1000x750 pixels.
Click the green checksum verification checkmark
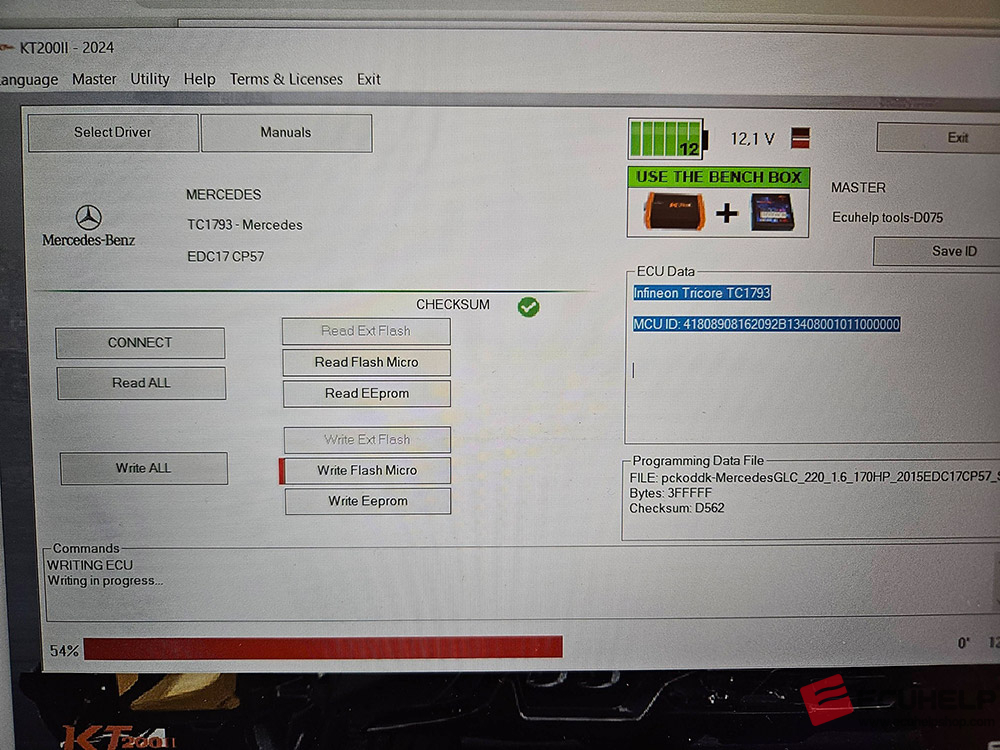click(528, 307)
